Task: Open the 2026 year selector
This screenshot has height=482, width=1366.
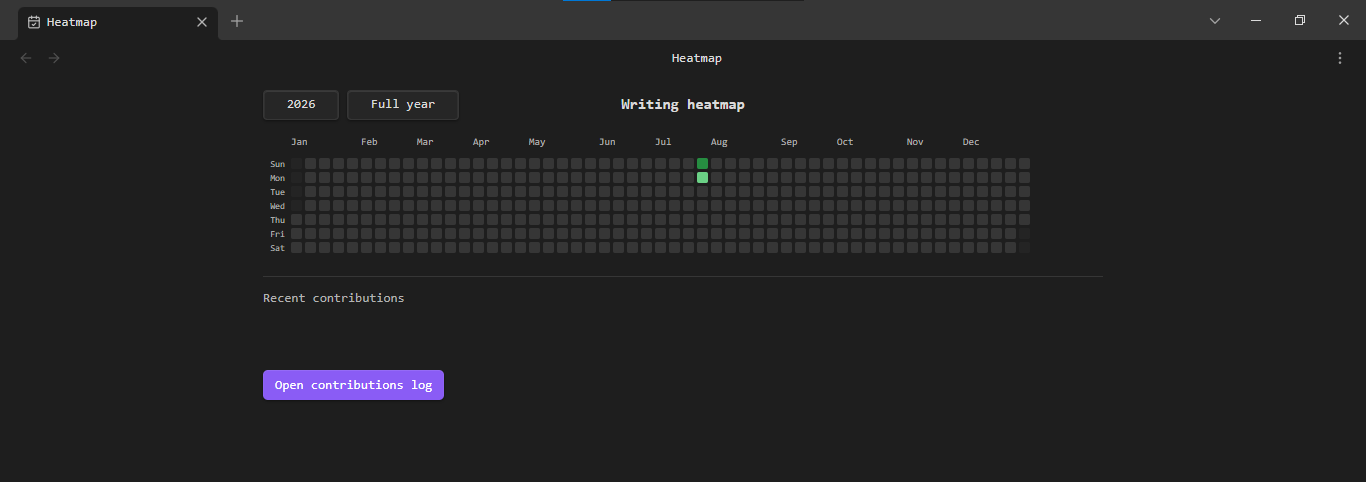Action: pos(301,105)
